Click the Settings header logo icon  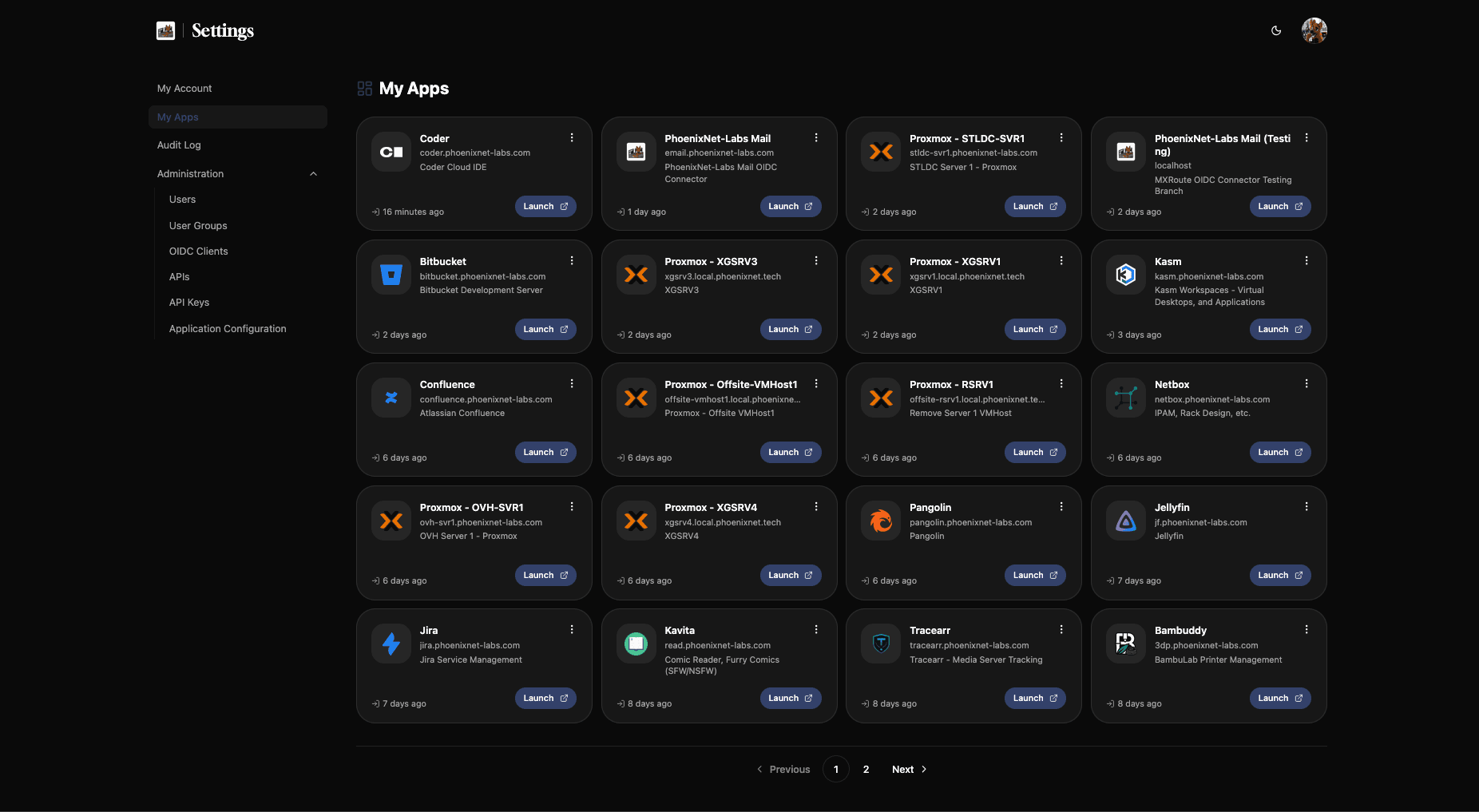tap(165, 30)
